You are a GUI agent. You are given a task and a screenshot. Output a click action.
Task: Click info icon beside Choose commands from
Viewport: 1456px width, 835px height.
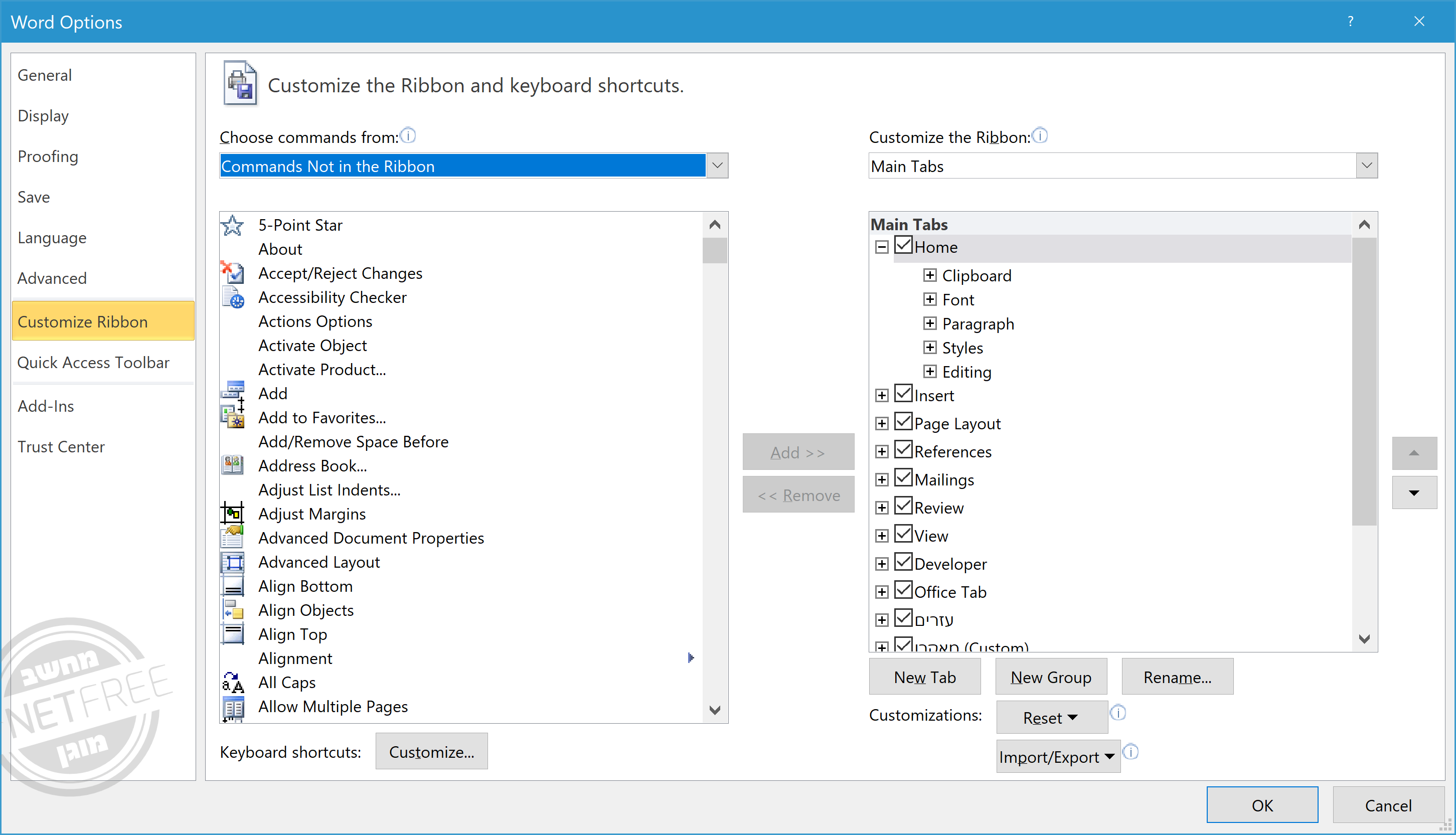[x=408, y=136]
